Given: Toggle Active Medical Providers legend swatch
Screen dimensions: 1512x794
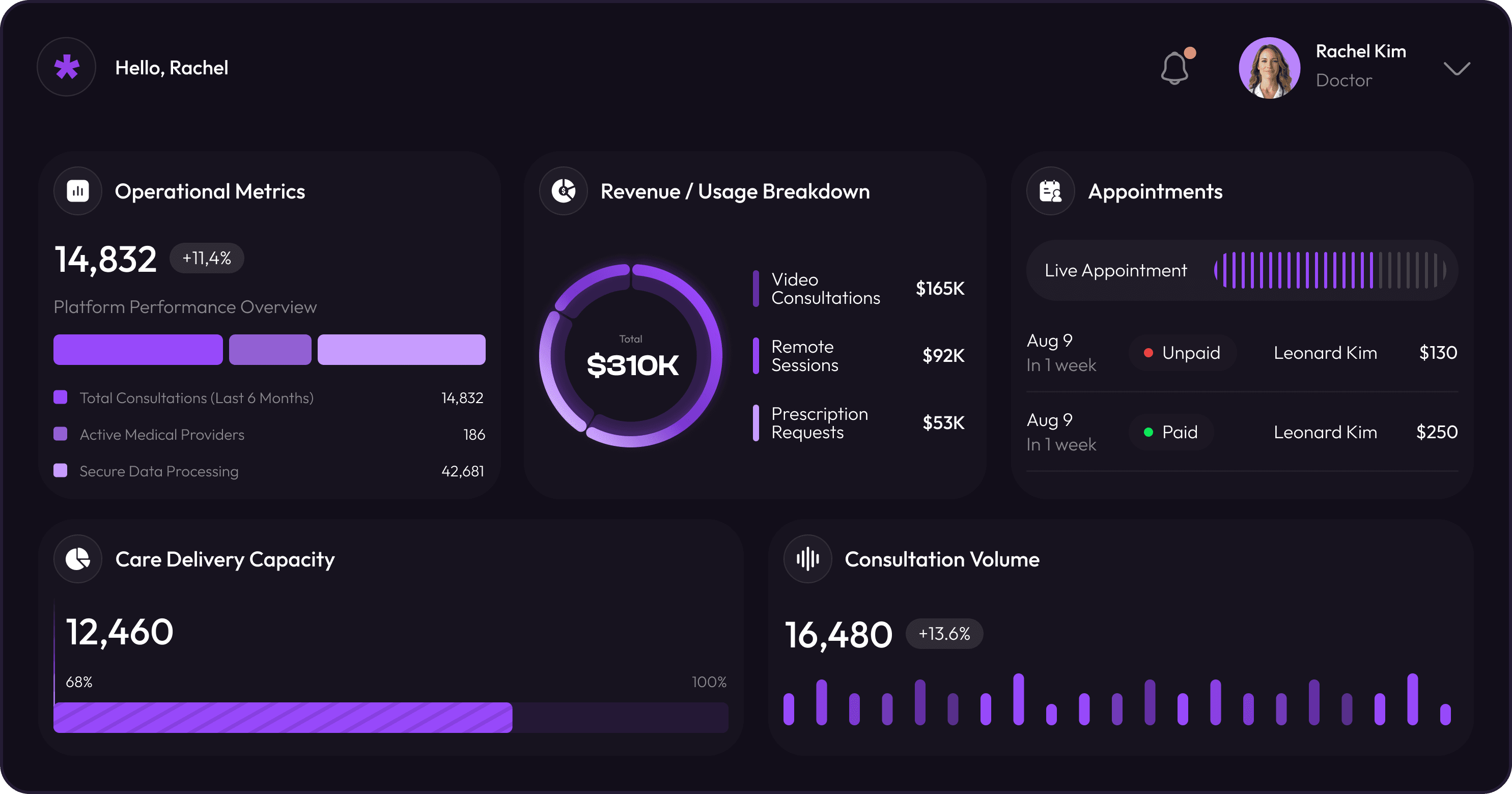Looking at the screenshot, I should click(61, 434).
